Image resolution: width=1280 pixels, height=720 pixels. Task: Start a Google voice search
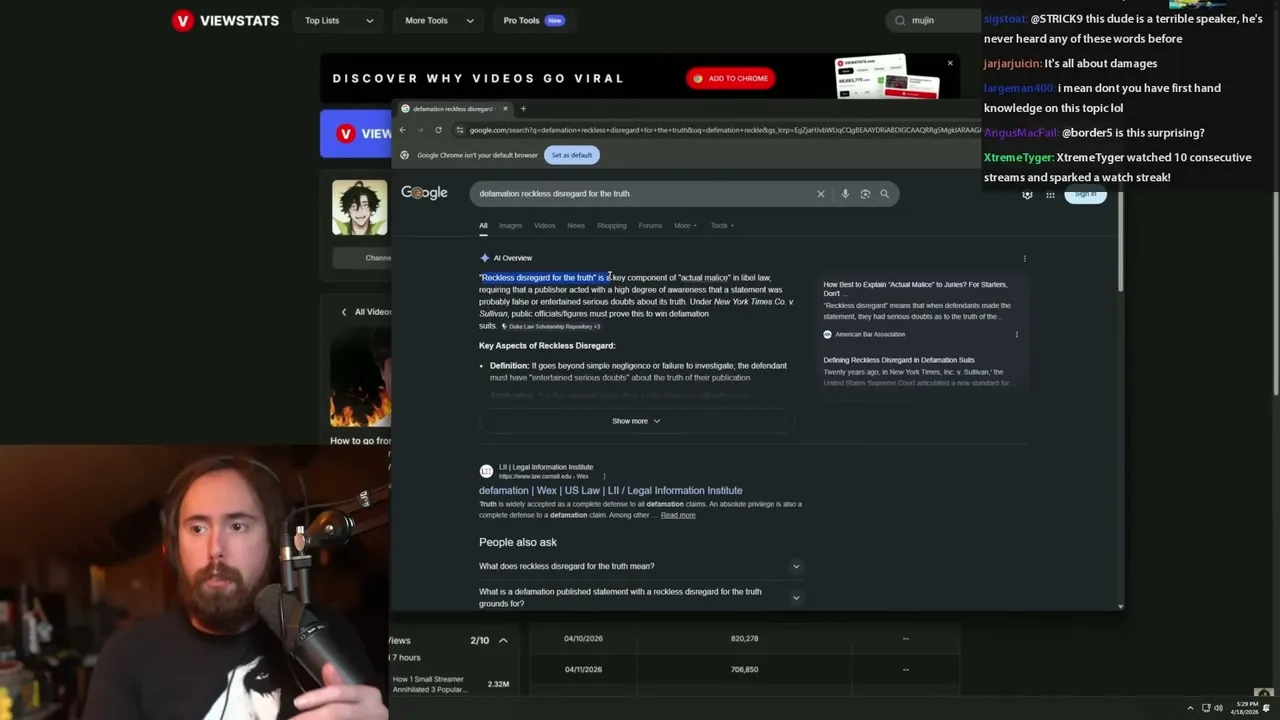pyautogui.click(x=845, y=194)
